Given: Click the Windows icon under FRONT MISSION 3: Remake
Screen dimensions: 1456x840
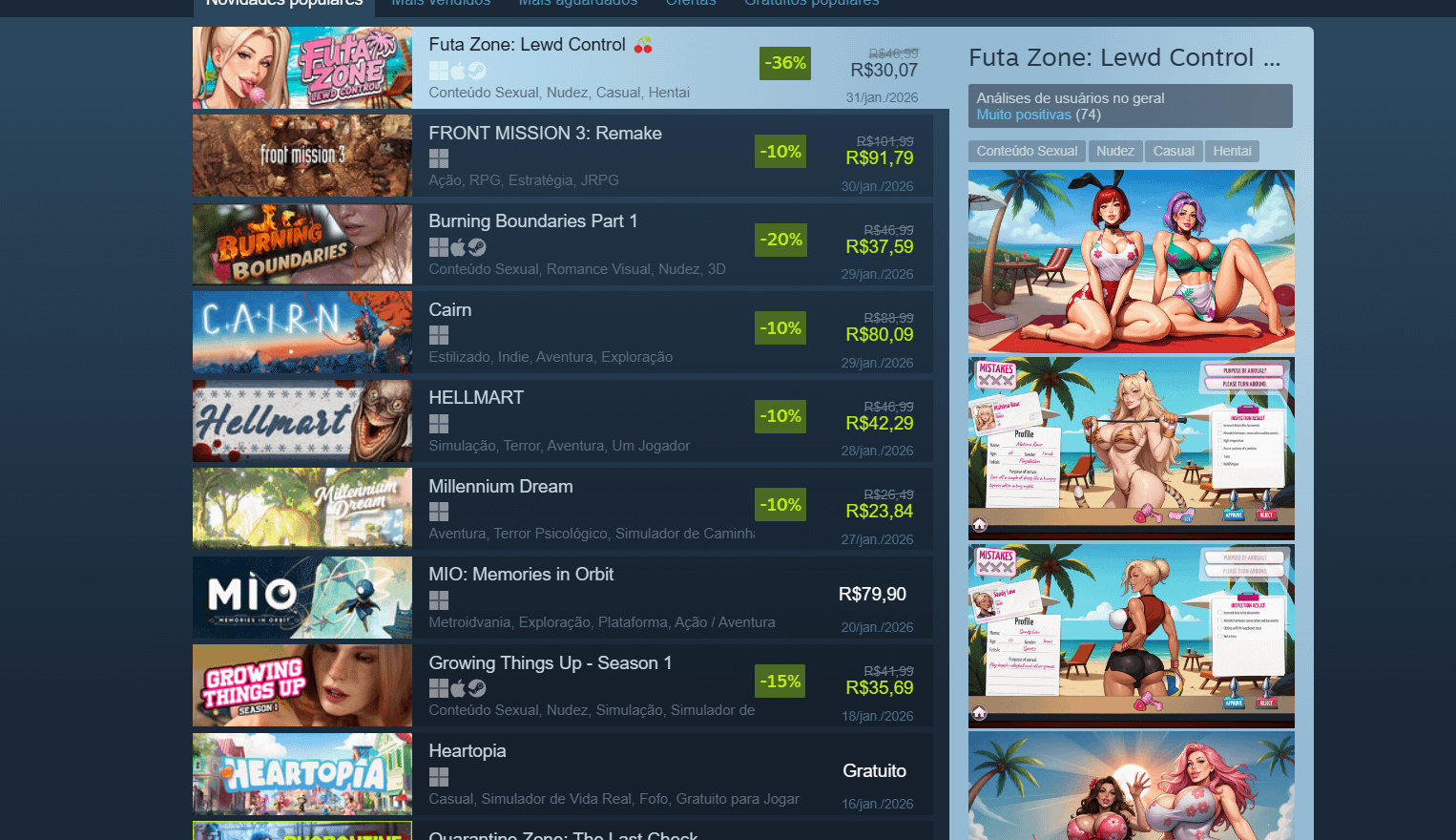Looking at the screenshot, I should [439, 158].
